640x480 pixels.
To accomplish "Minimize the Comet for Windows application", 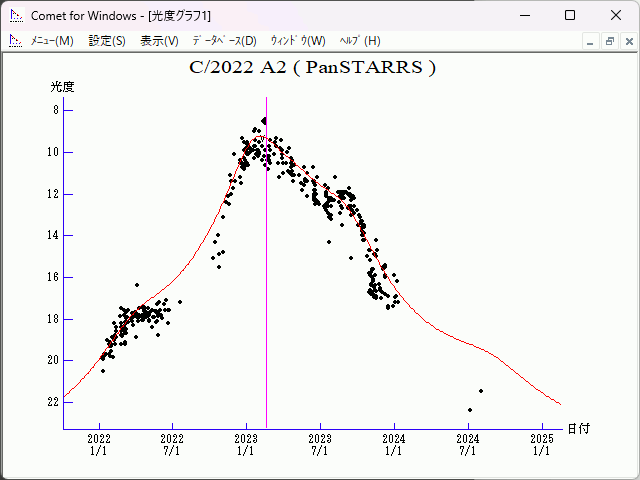I will (x=524, y=16).
